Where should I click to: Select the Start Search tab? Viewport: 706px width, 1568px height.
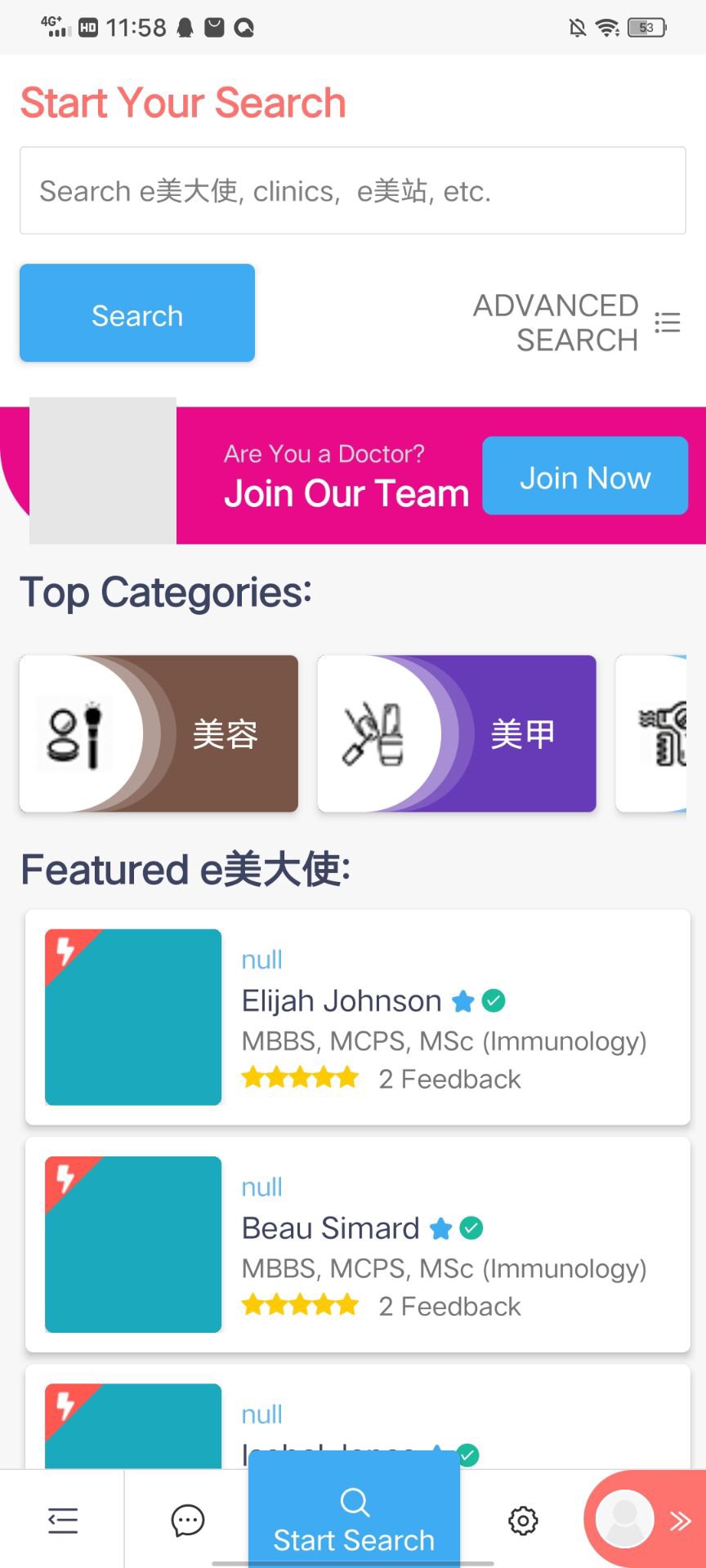tap(354, 1519)
